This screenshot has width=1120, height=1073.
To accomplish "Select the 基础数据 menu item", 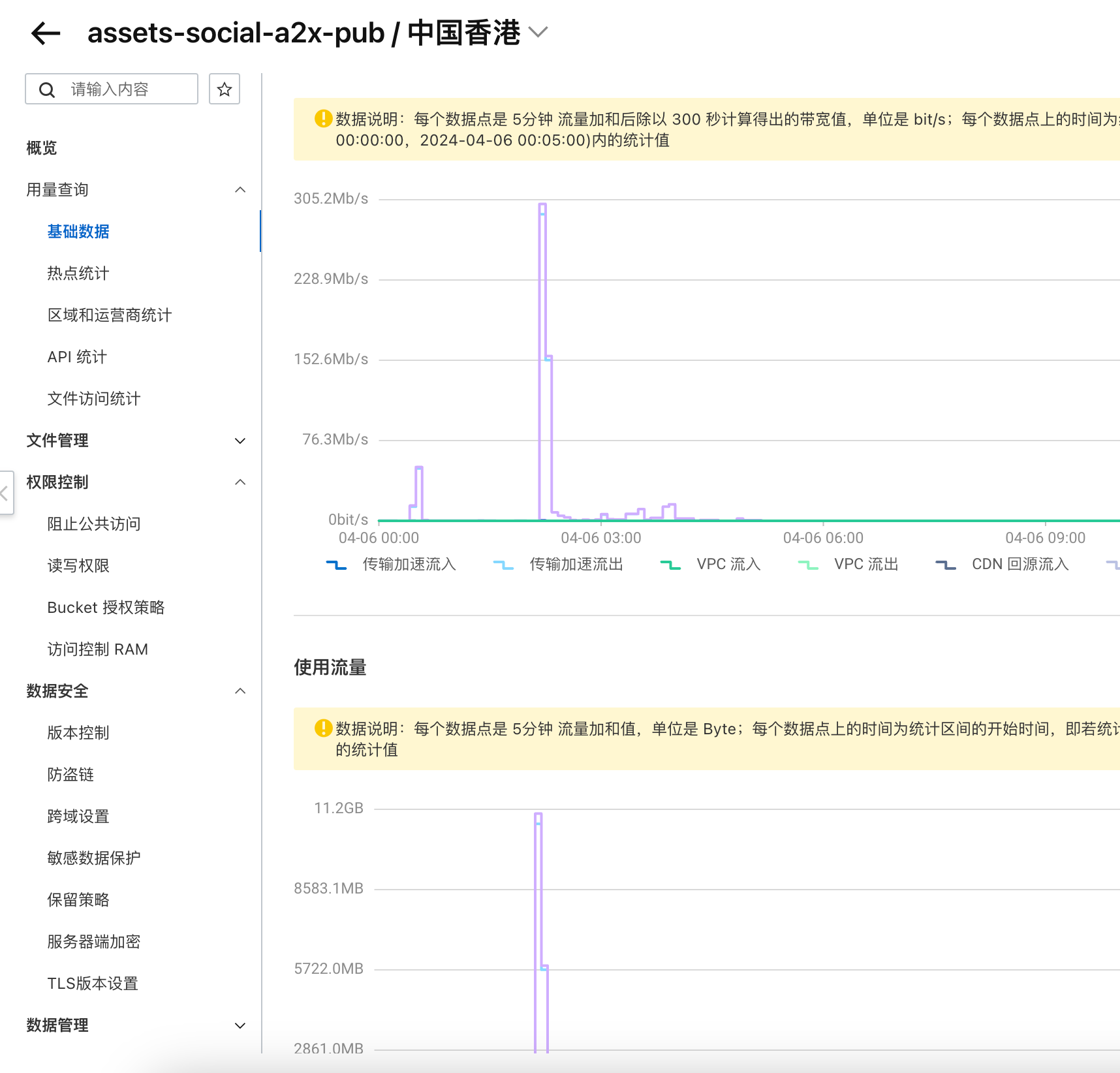I will [78, 232].
